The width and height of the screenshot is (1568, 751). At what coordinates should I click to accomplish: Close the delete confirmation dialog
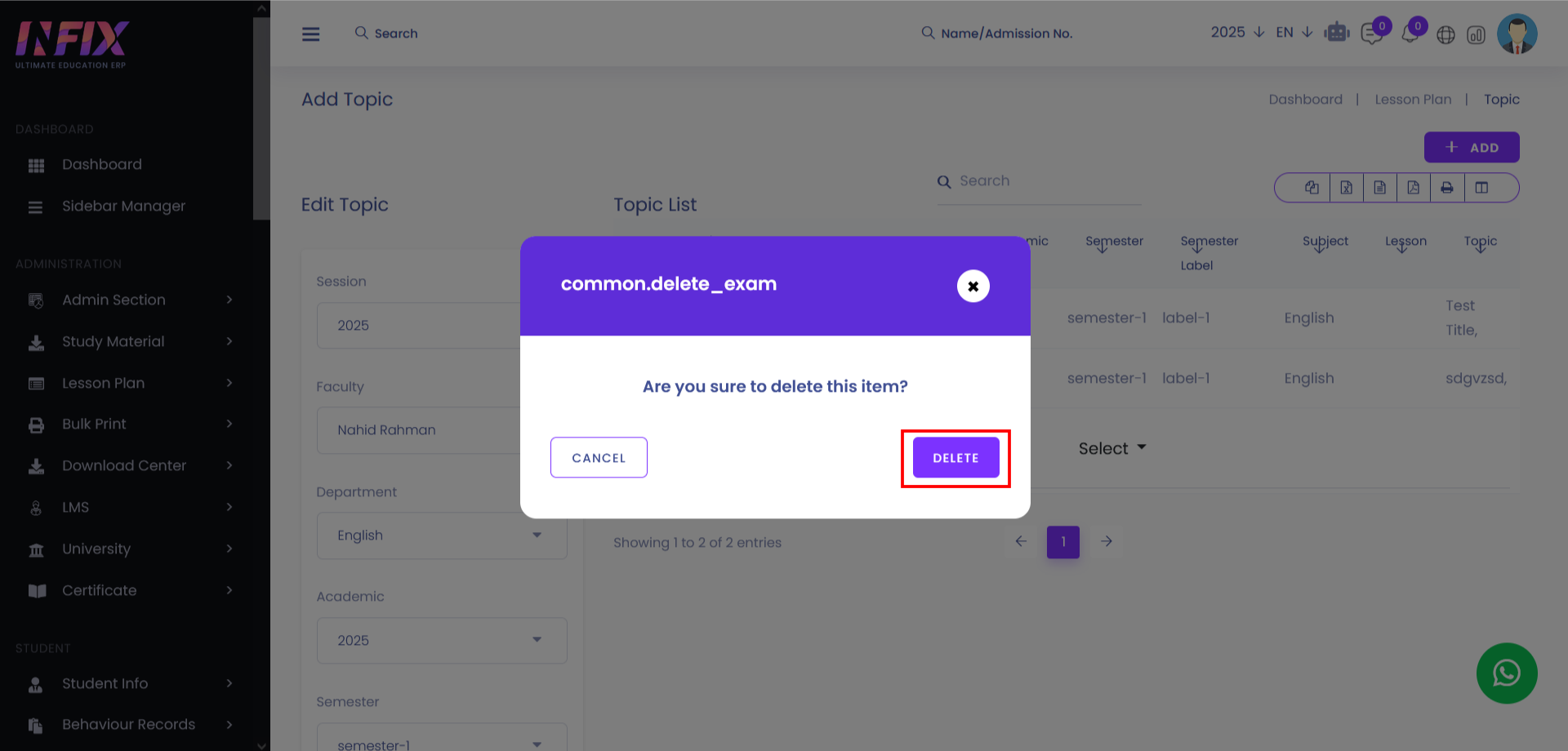[x=973, y=286]
